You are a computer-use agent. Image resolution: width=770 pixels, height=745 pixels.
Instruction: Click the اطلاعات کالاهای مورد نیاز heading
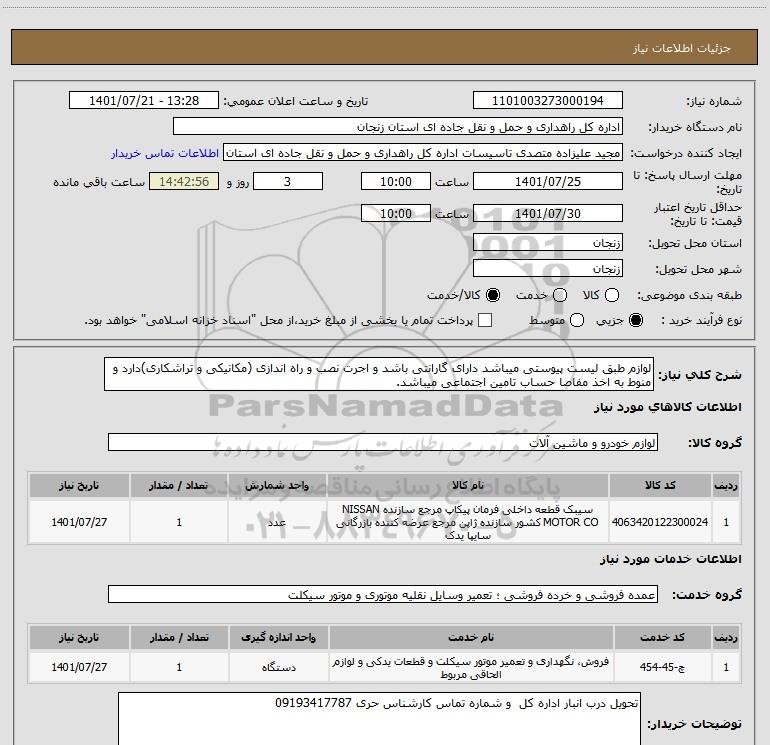click(x=667, y=407)
